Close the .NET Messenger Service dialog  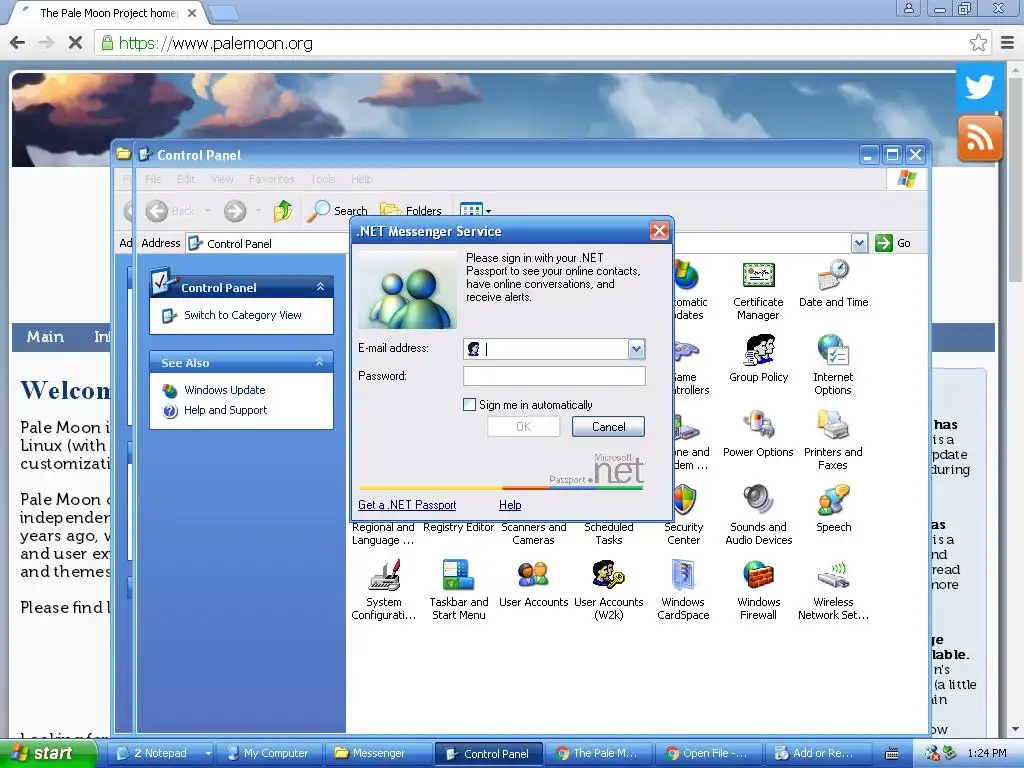[x=659, y=231]
